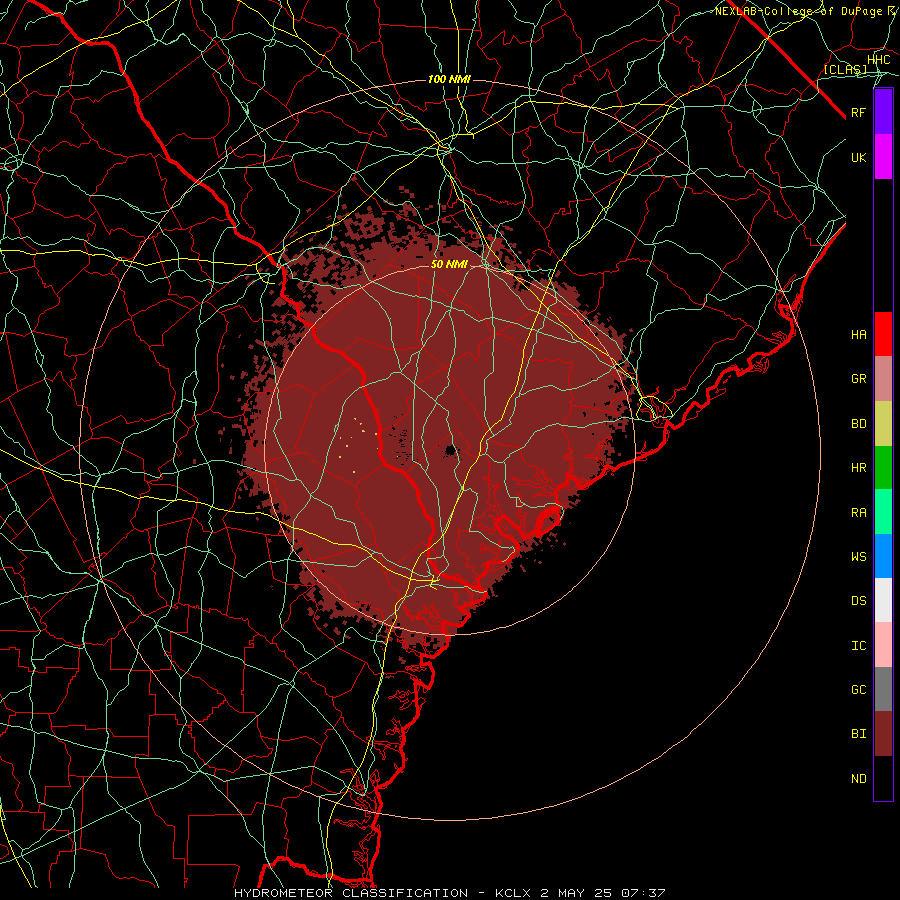Click 'HYDROMETEOR CLASSIFICATION' caption text
This screenshot has width=900, height=900.
pos(351,893)
